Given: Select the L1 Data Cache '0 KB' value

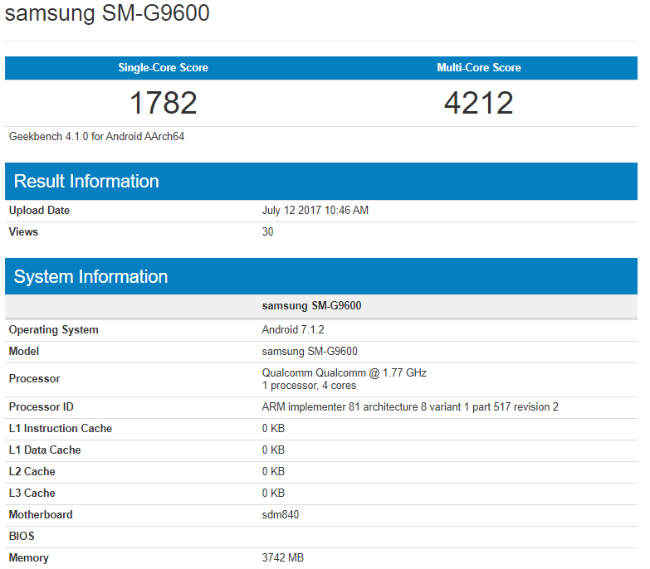Looking at the screenshot, I should 273,450.
